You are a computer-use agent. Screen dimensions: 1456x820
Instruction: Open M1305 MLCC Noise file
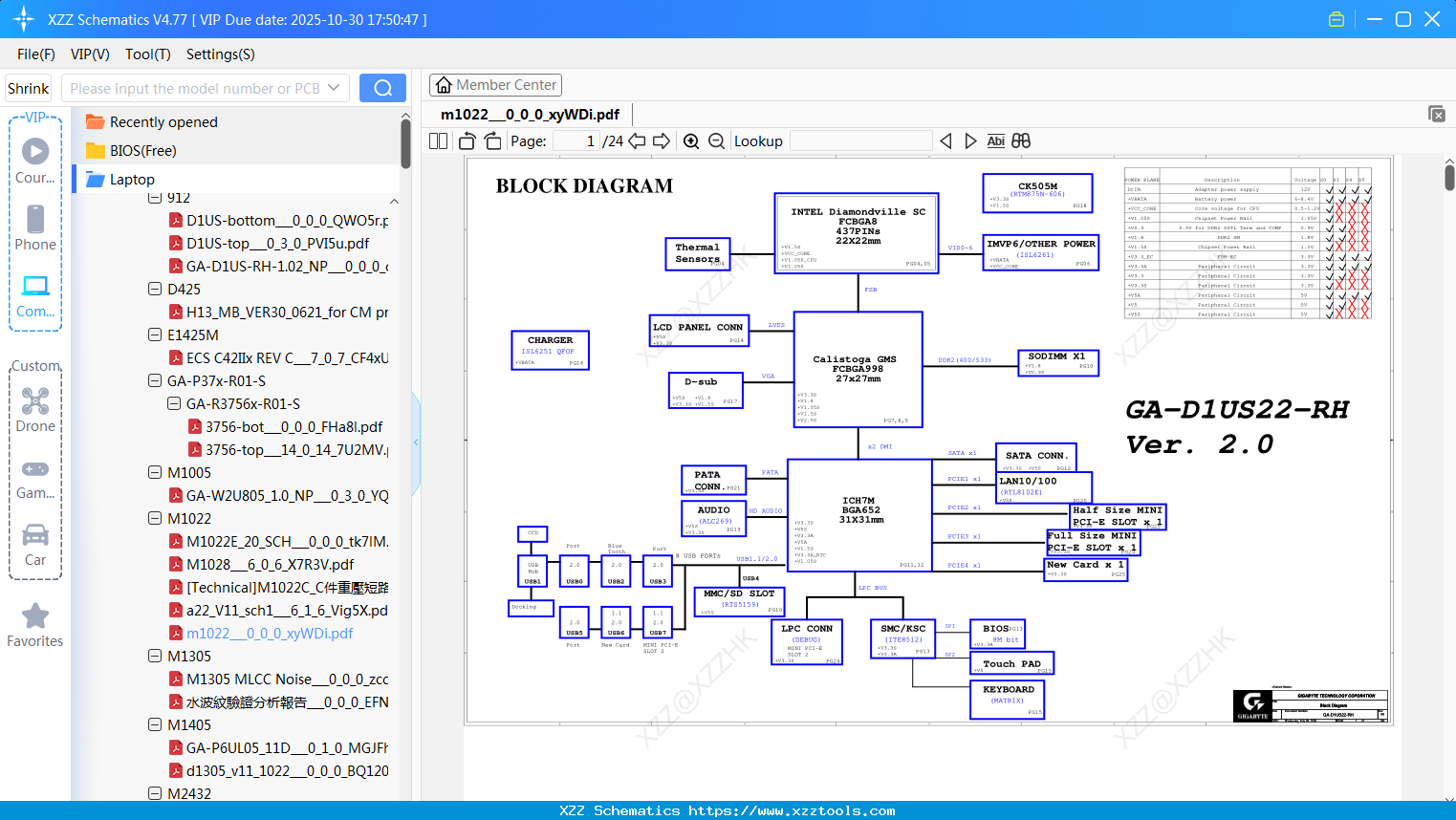278,679
